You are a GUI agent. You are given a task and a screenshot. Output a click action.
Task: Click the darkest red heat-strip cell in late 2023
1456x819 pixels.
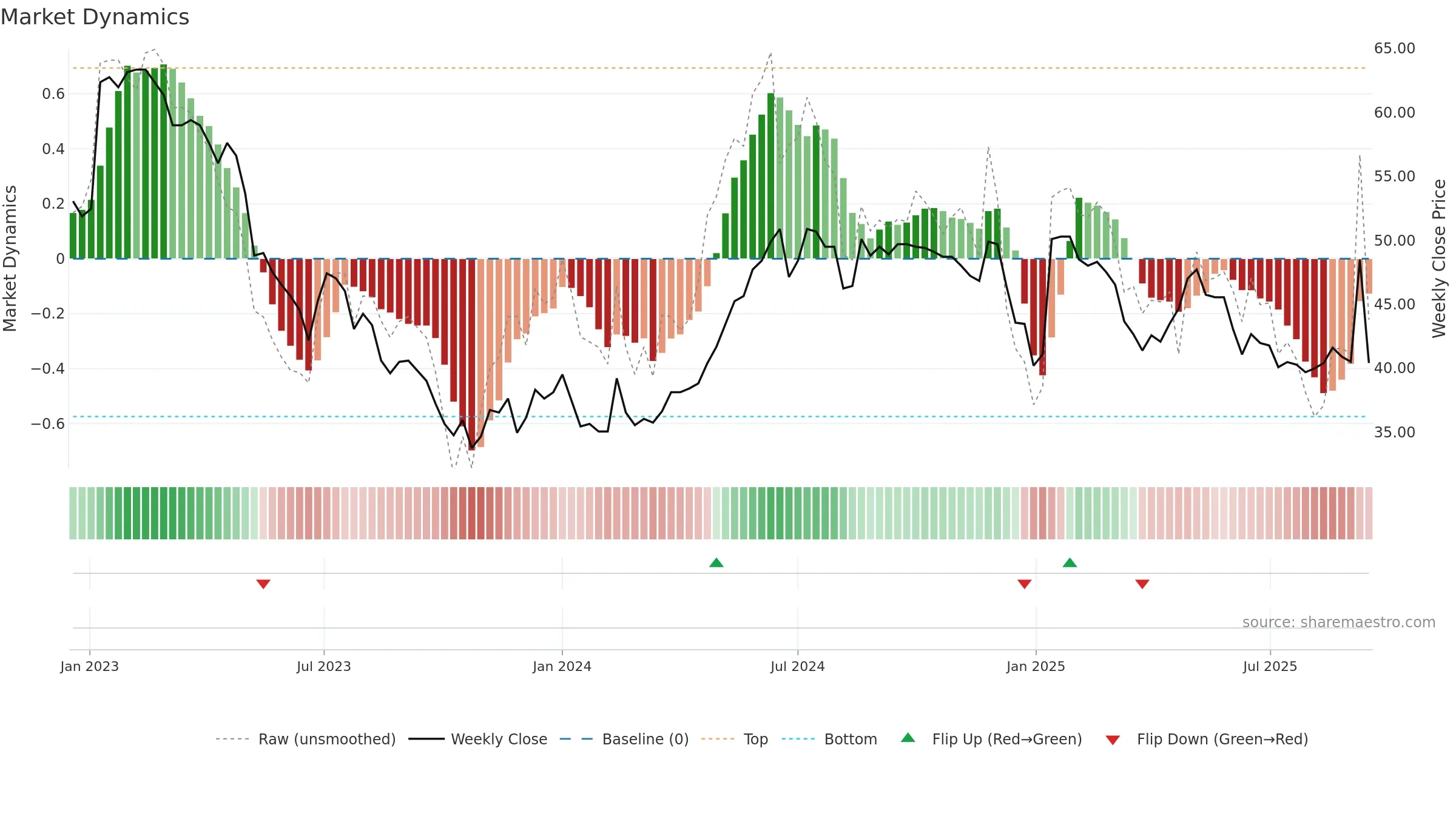(x=472, y=513)
